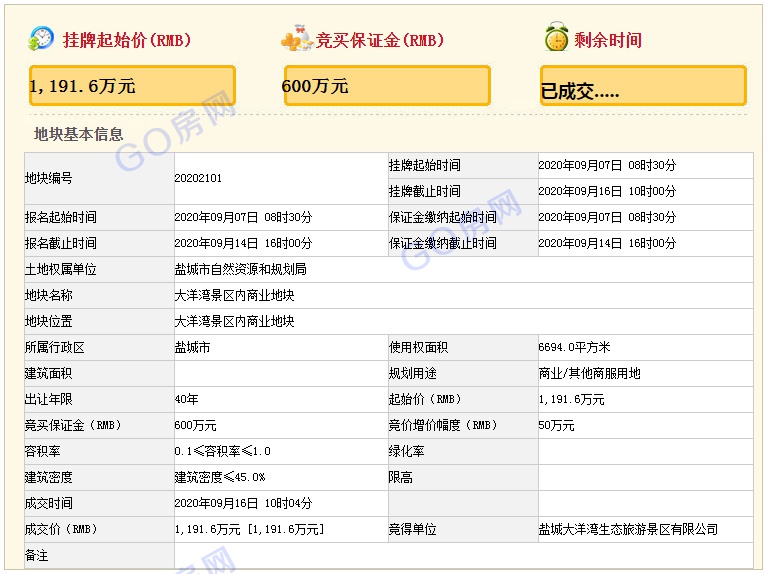
Task: Click the 备注 remarks row label
Action: click(37, 555)
